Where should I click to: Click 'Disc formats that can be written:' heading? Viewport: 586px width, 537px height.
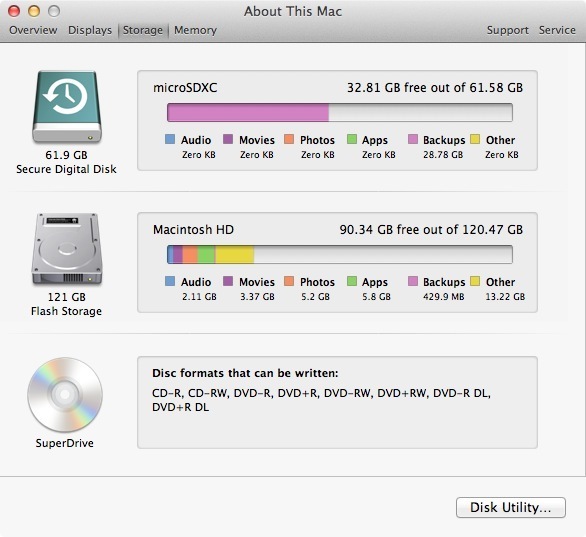coord(245,373)
